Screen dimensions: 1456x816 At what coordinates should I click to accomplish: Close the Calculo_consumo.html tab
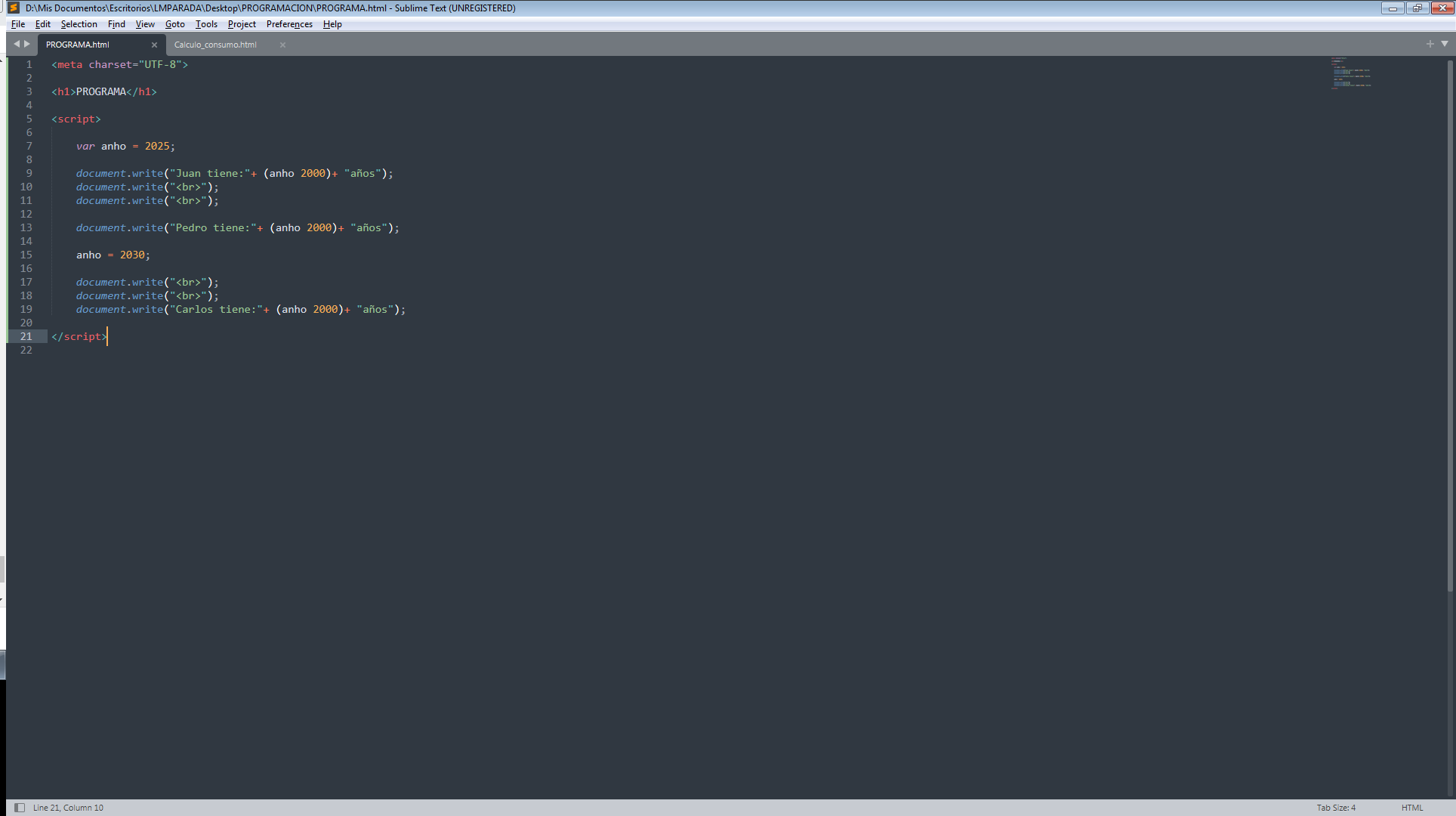click(x=282, y=45)
